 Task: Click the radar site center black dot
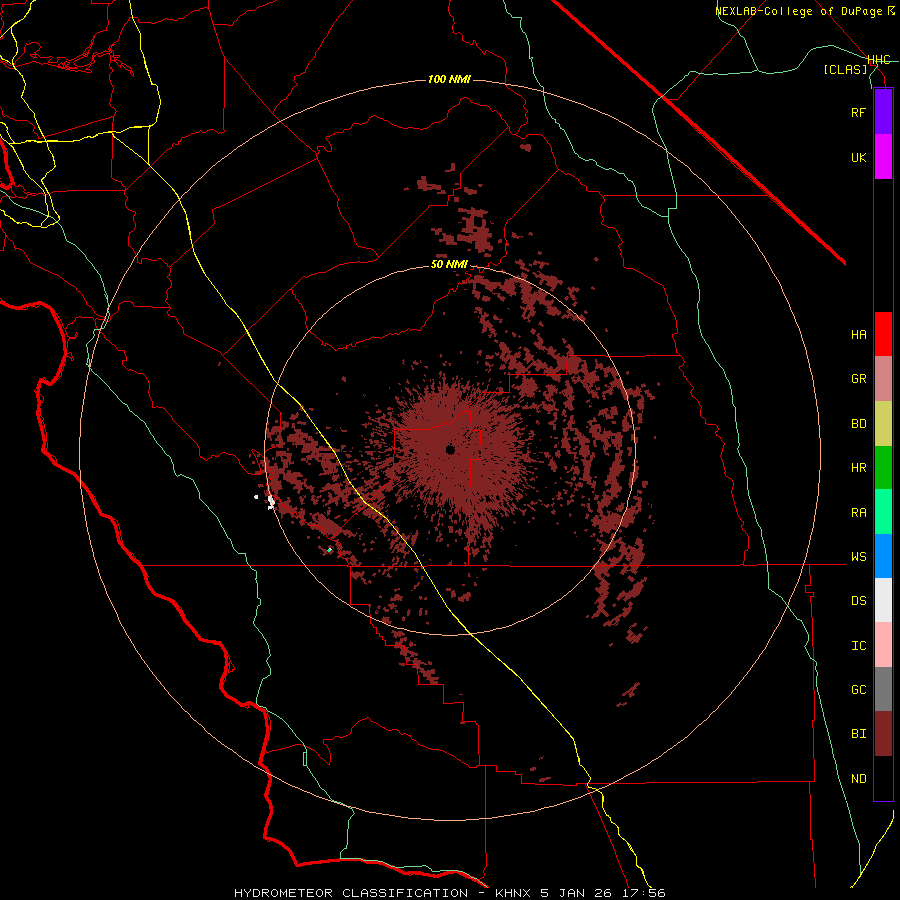(x=450, y=449)
